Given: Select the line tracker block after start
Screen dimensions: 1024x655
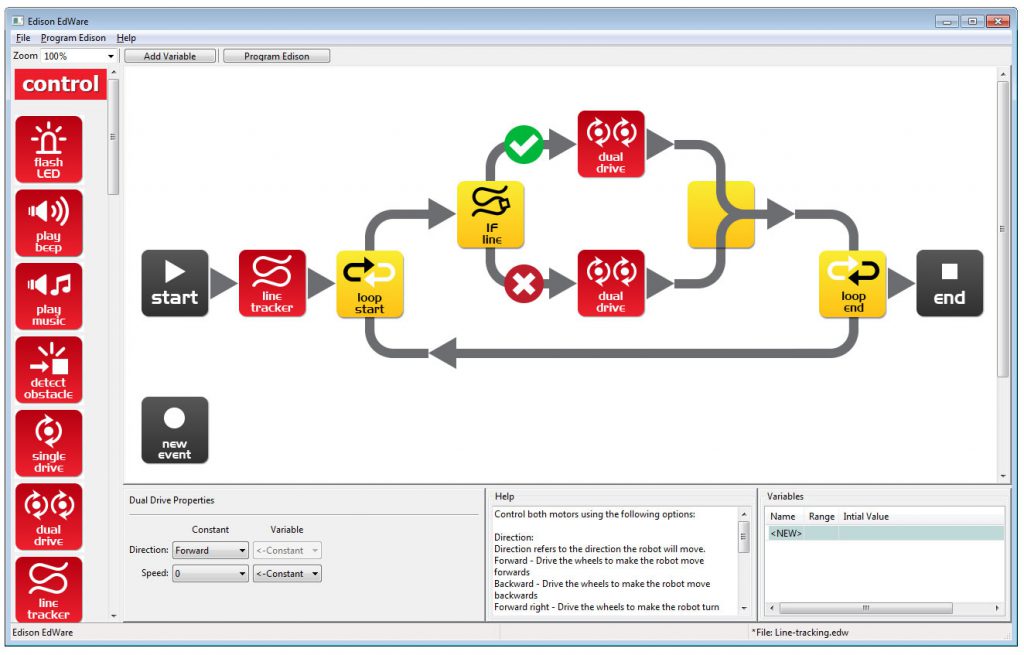Looking at the screenshot, I should click(272, 283).
